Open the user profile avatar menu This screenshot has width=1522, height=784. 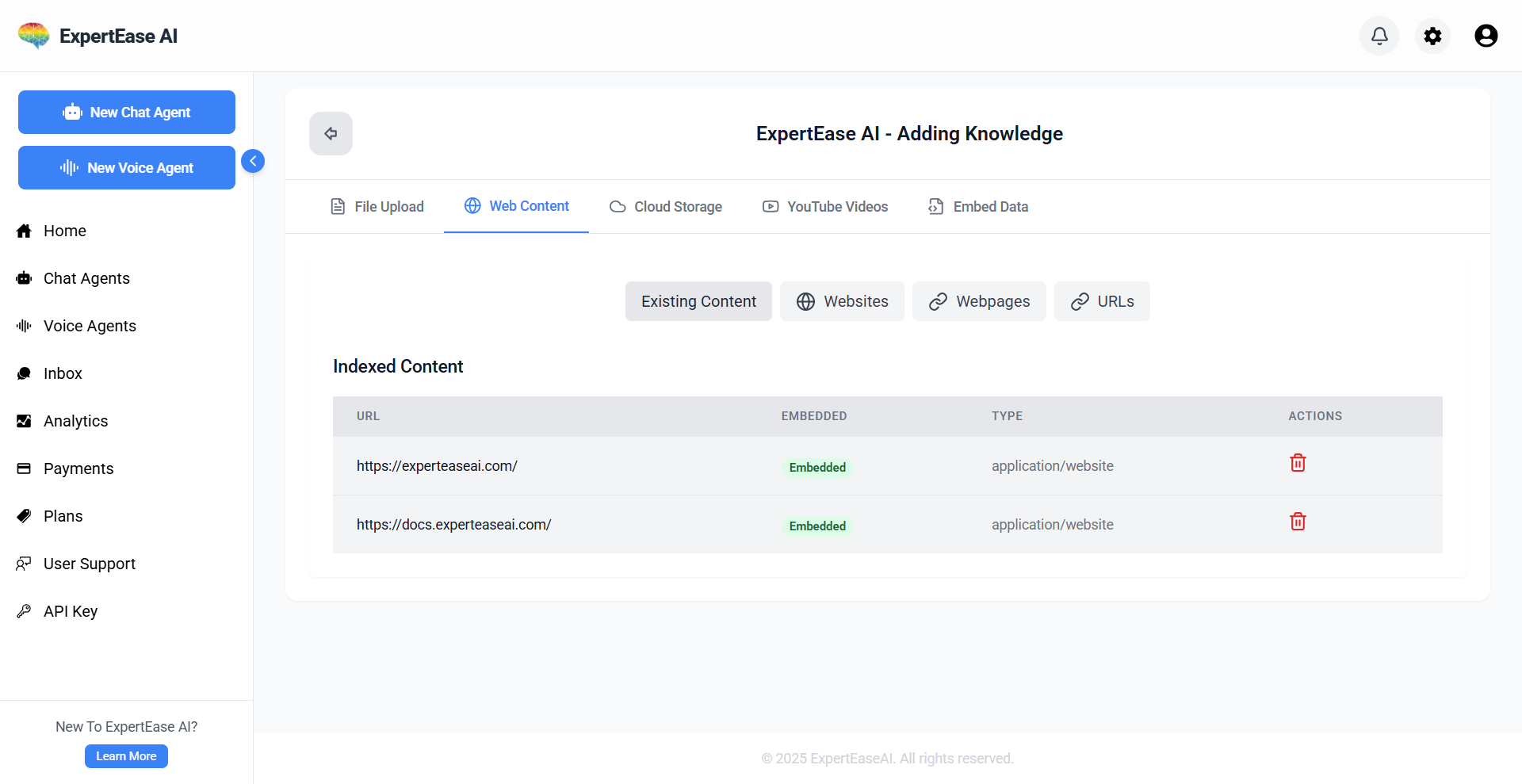tap(1486, 36)
